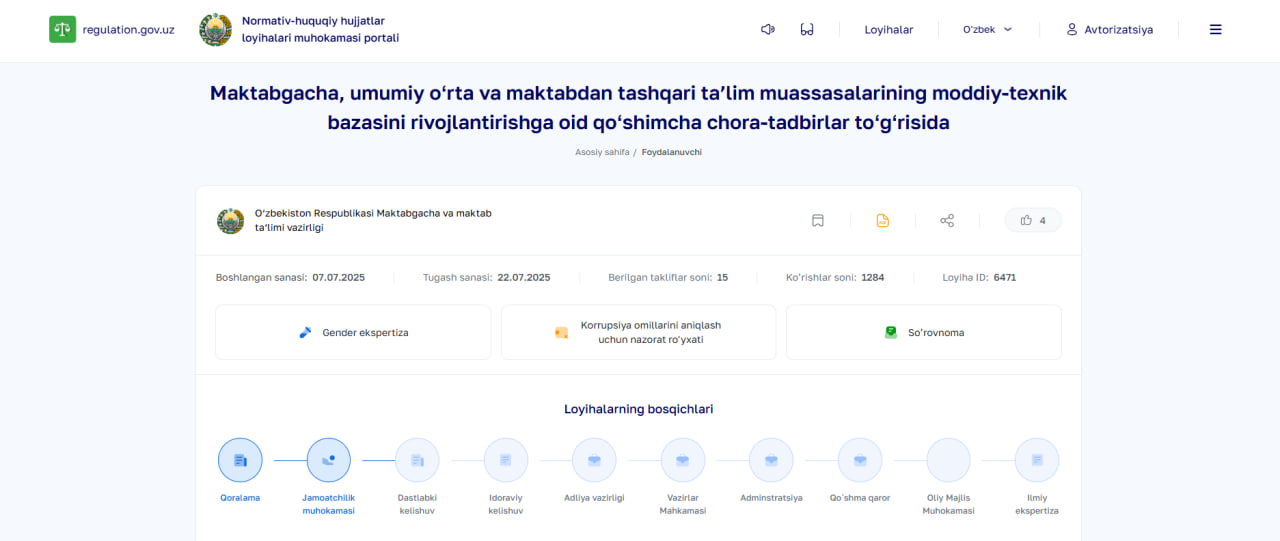Click the Foydalanuvchi breadcrumb text
The image size is (1280, 541).
pyautogui.click(x=672, y=152)
